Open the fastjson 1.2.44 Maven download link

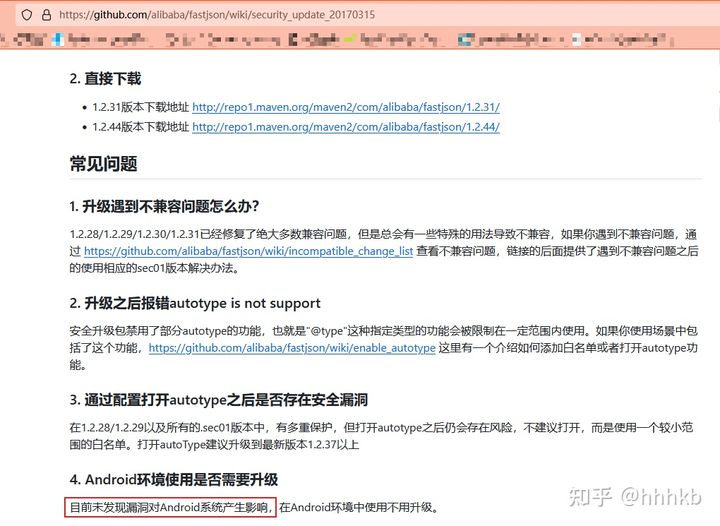tap(345, 127)
